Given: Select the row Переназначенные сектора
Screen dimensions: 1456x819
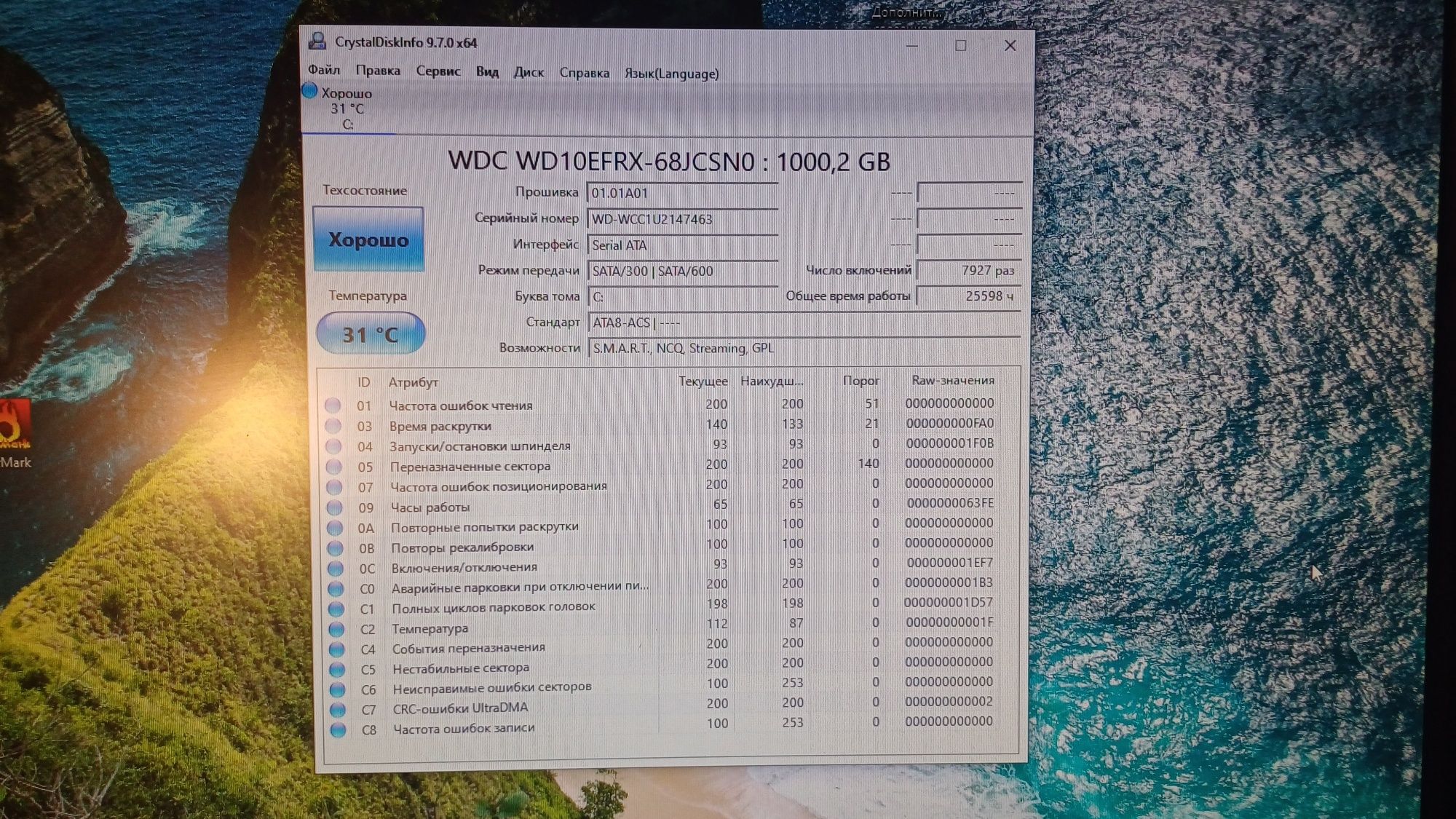Looking at the screenshot, I should (659, 465).
